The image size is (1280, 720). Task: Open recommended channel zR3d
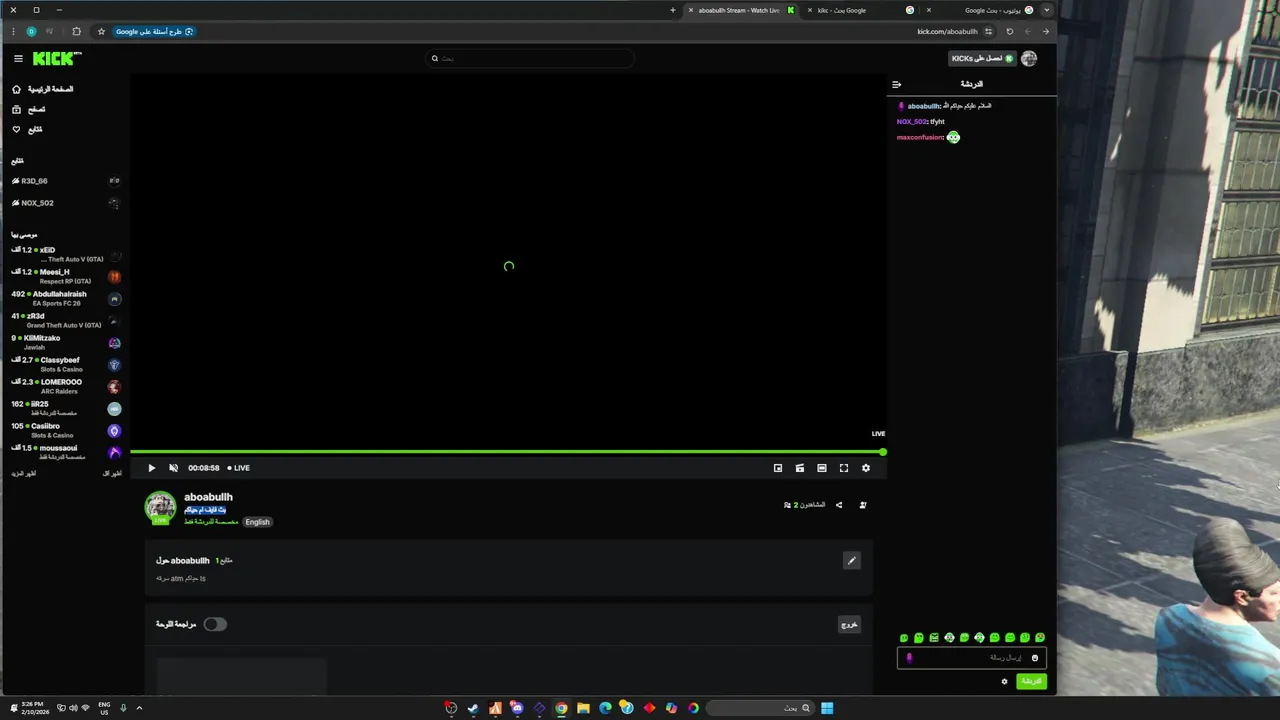[65, 320]
